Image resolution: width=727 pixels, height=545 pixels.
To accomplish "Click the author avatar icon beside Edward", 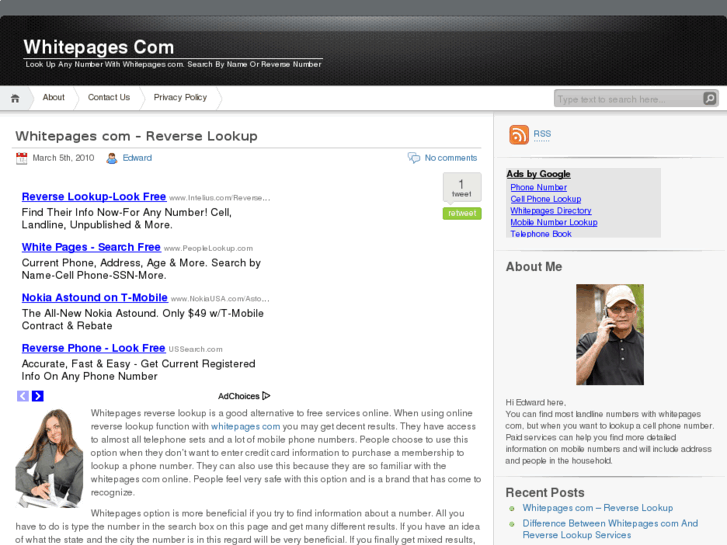I will point(111,158).
